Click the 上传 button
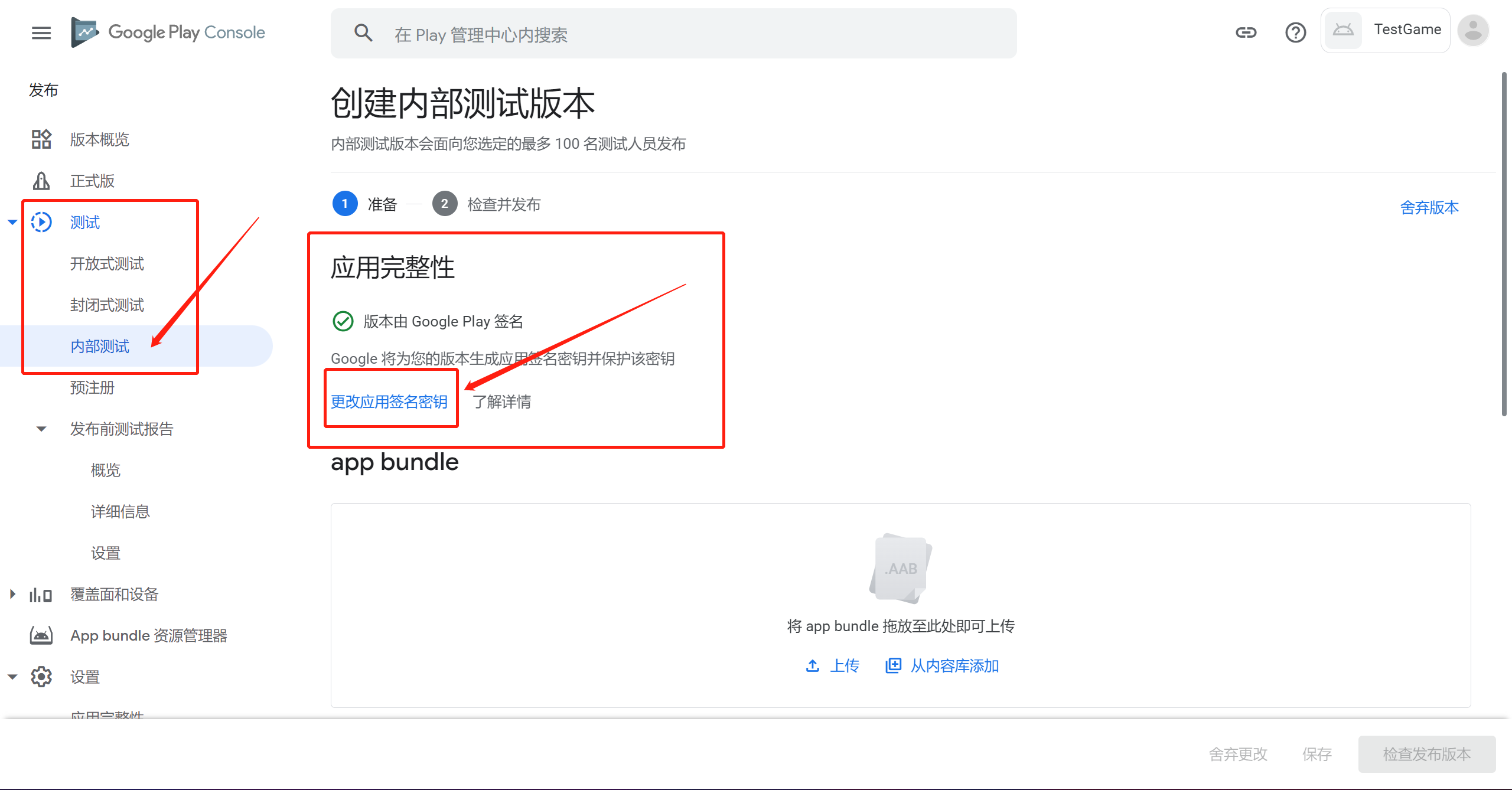Viewport: 1512px width, 790px height. click(x=833, y=666)
